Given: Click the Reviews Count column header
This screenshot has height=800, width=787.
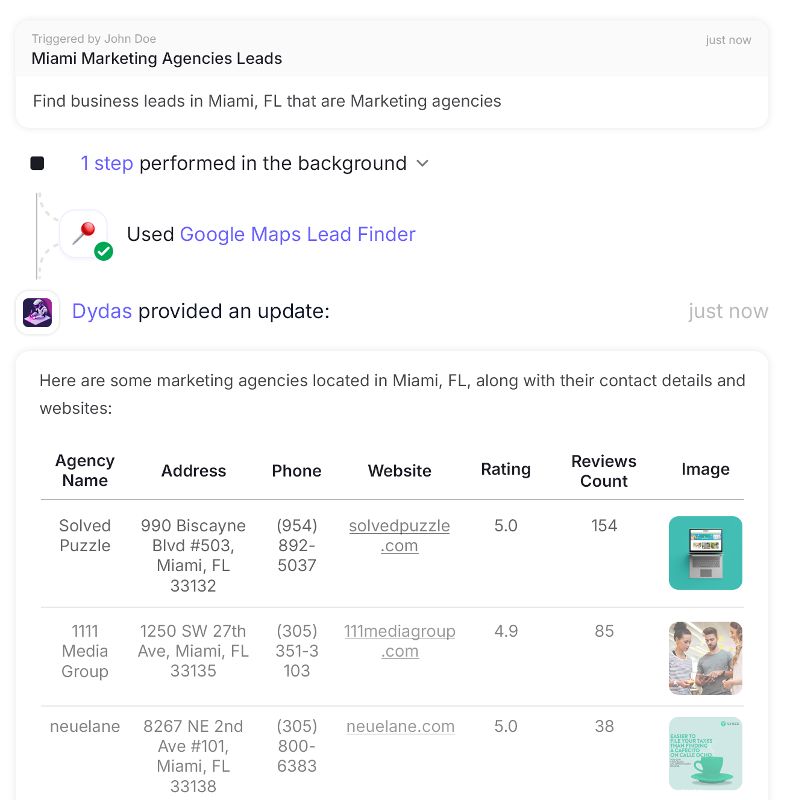Looking at the screenshot, I should point(604,470).
